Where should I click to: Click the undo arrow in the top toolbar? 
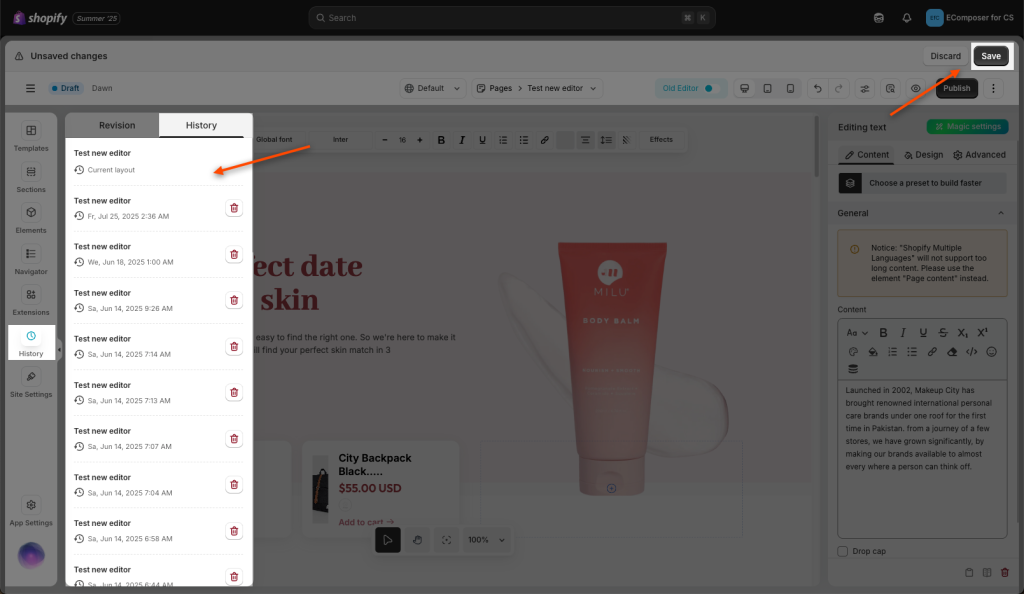[818, 88]
